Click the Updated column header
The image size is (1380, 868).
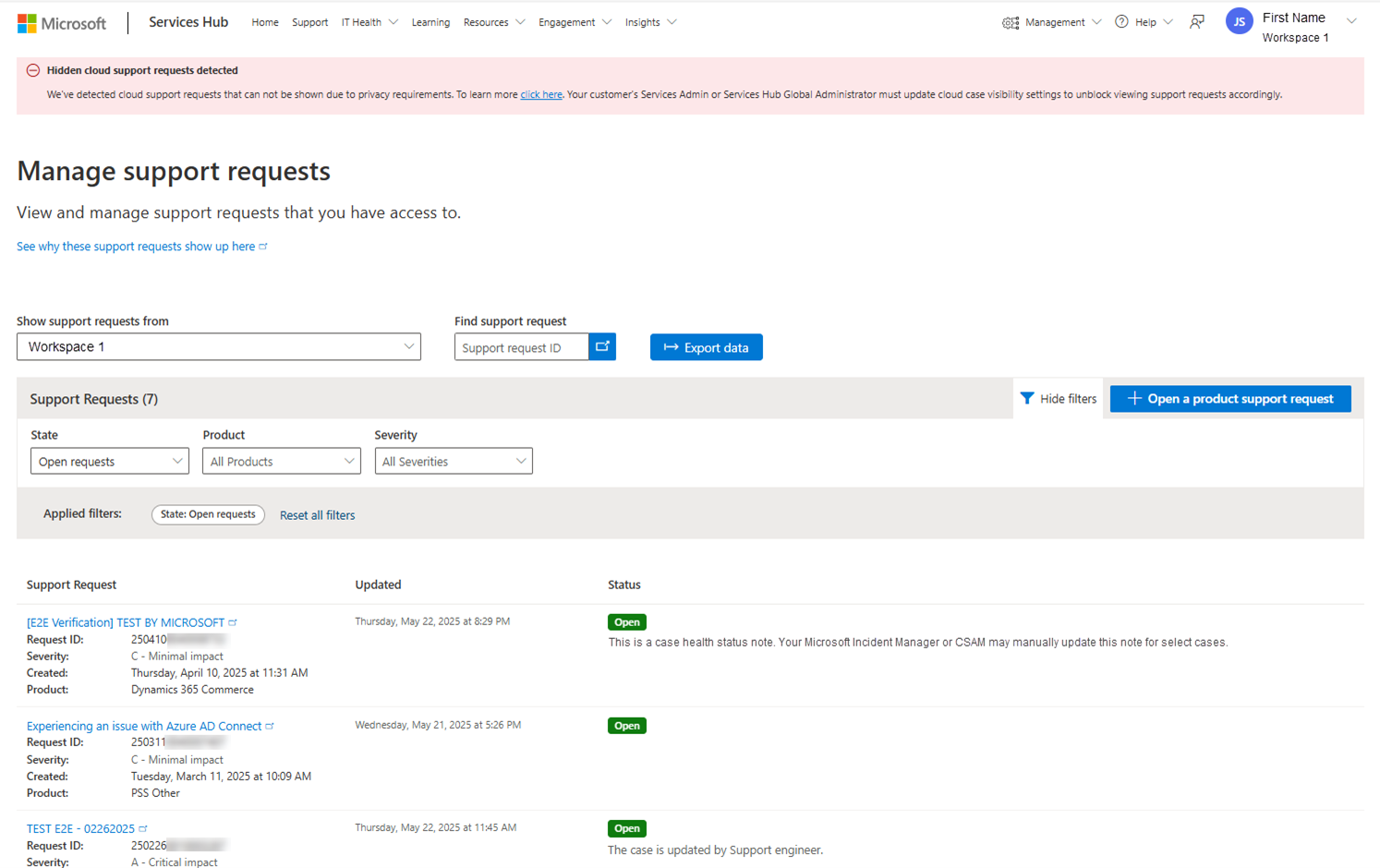[x=378, y=585]
